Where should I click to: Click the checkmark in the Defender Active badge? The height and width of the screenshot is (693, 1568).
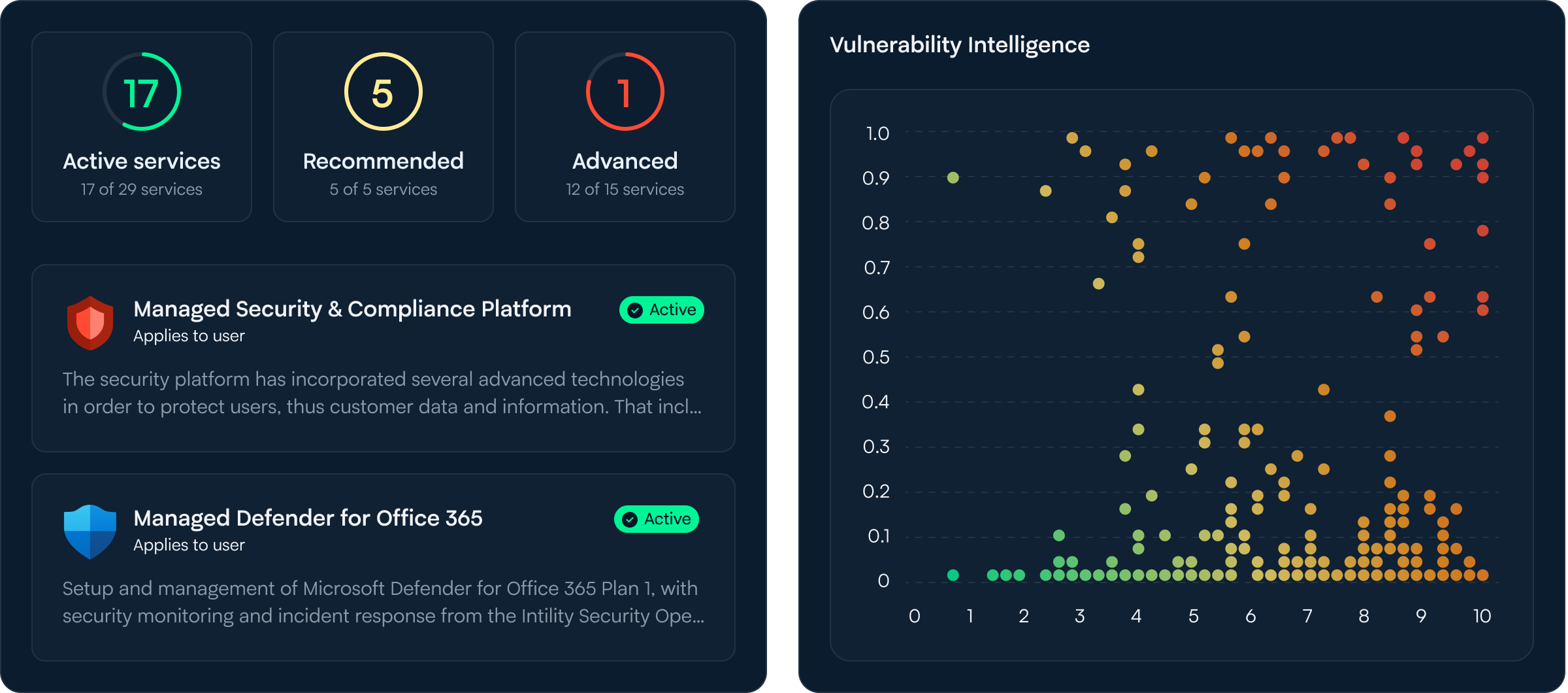click(629, 519)
